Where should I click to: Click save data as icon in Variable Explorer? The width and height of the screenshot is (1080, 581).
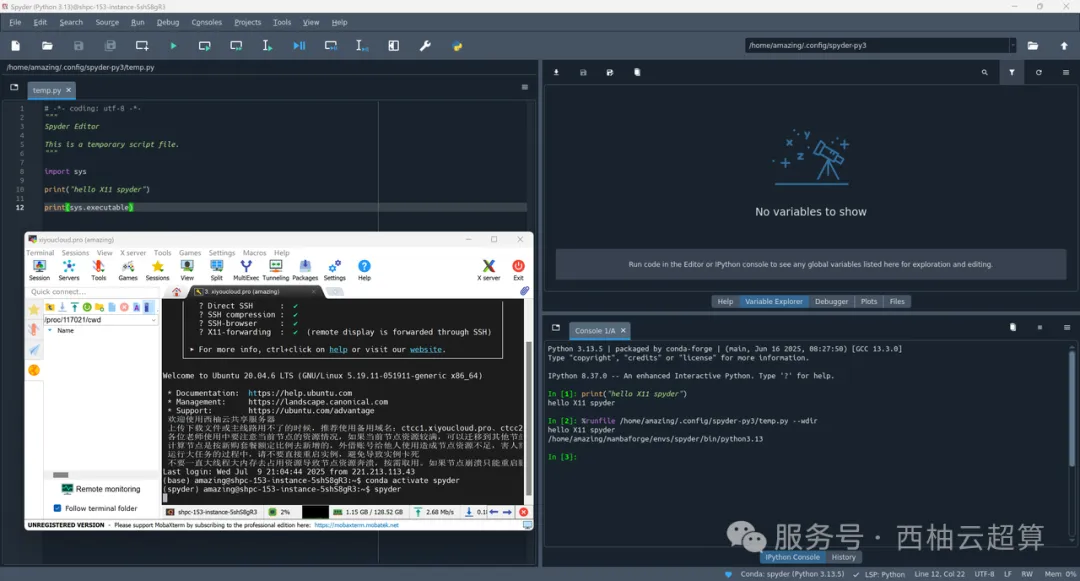pyautogui.click(x=610, y=72)
